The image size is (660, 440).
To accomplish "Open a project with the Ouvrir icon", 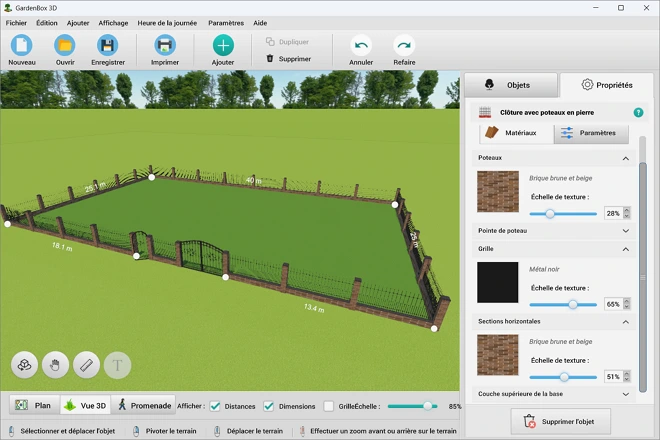I will [x=65, y=45].
